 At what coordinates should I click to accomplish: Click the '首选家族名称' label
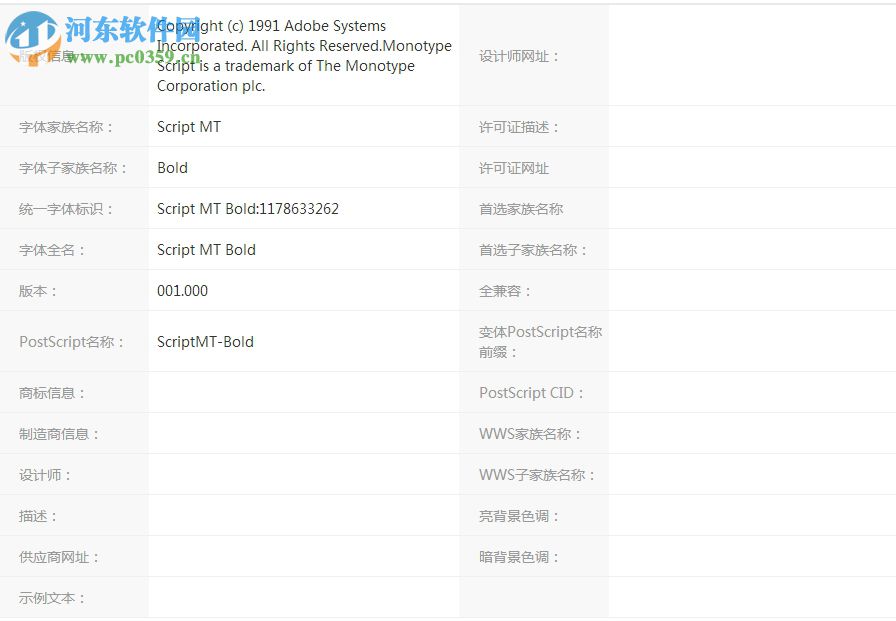pos(521,209)
